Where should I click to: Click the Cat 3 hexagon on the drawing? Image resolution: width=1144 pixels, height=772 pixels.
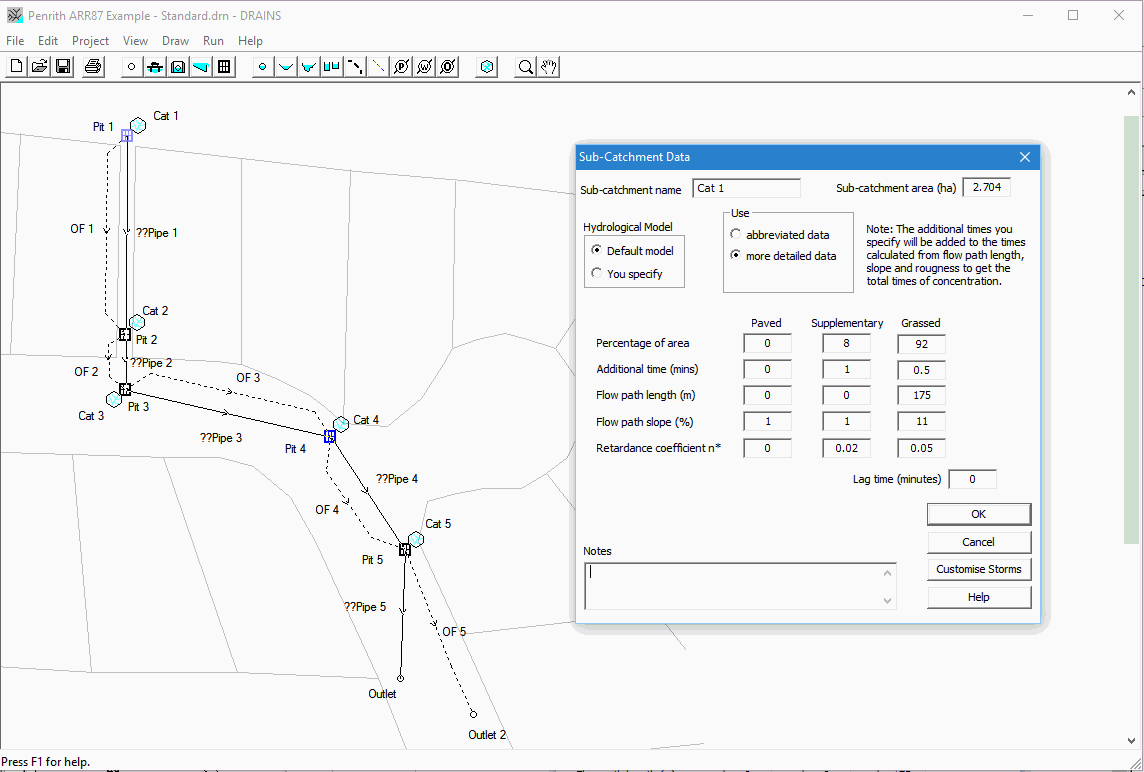click(x=114, y=399)
